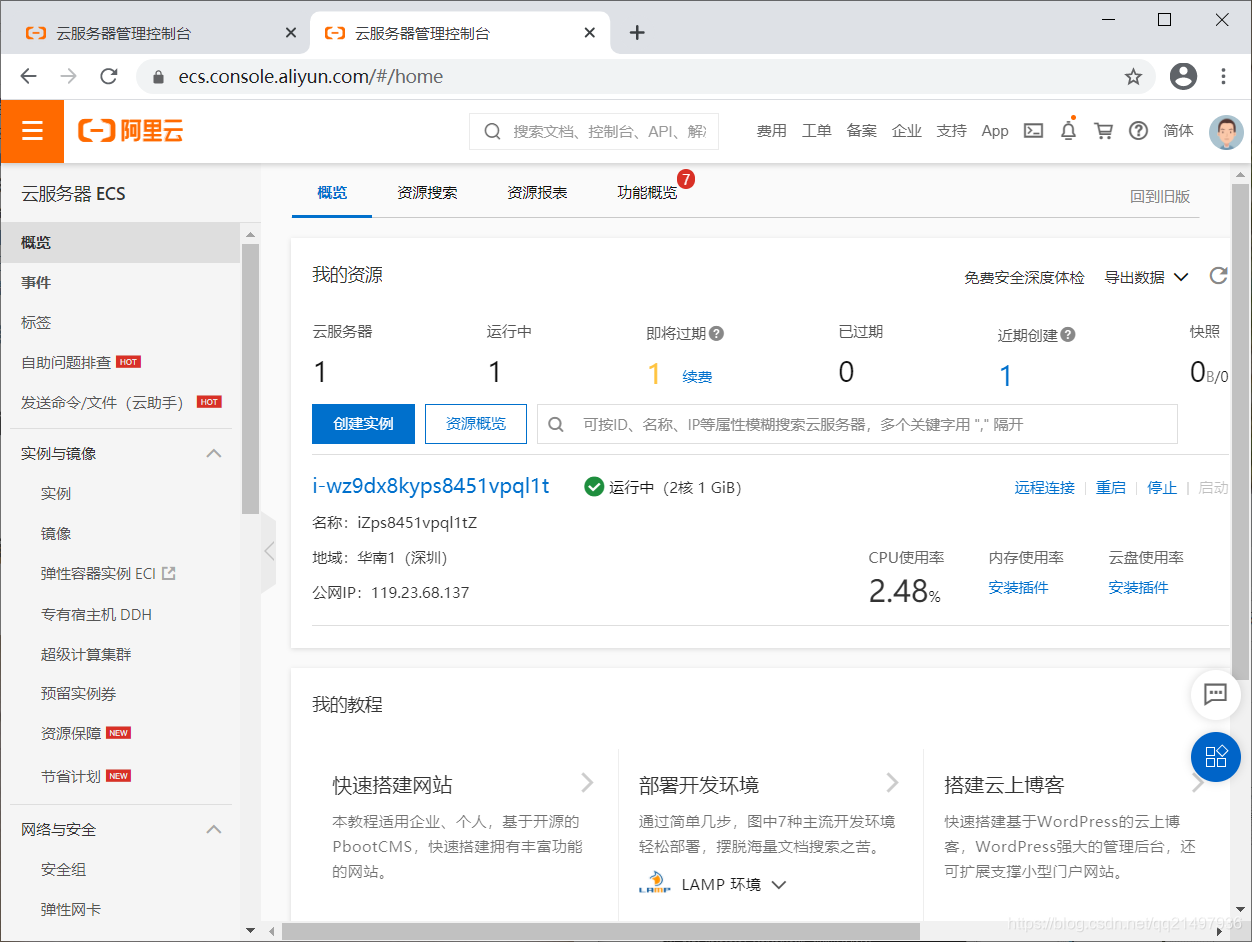This screenshot has width=1252, height=942.
Task: Click the LAMP environment icon
Action: point(655,884)
